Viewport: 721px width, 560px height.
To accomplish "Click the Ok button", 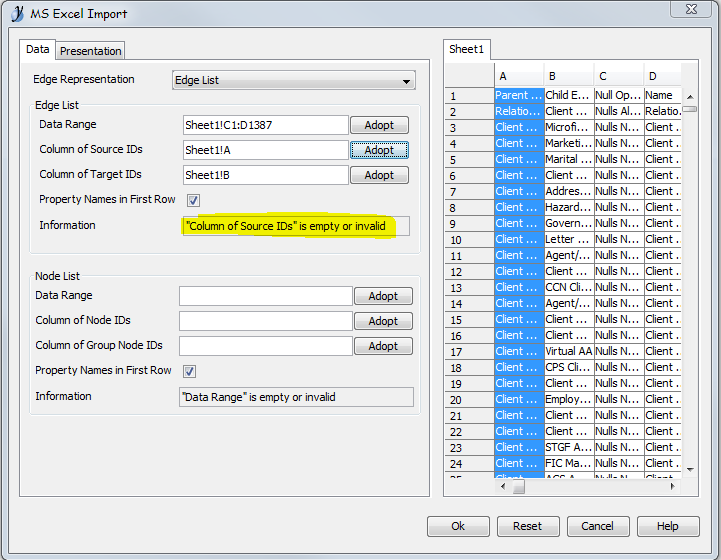I will point(458,526).
